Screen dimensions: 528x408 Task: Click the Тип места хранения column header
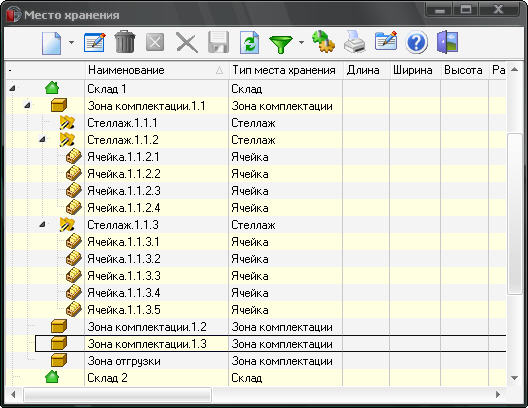tap(286, 70)
